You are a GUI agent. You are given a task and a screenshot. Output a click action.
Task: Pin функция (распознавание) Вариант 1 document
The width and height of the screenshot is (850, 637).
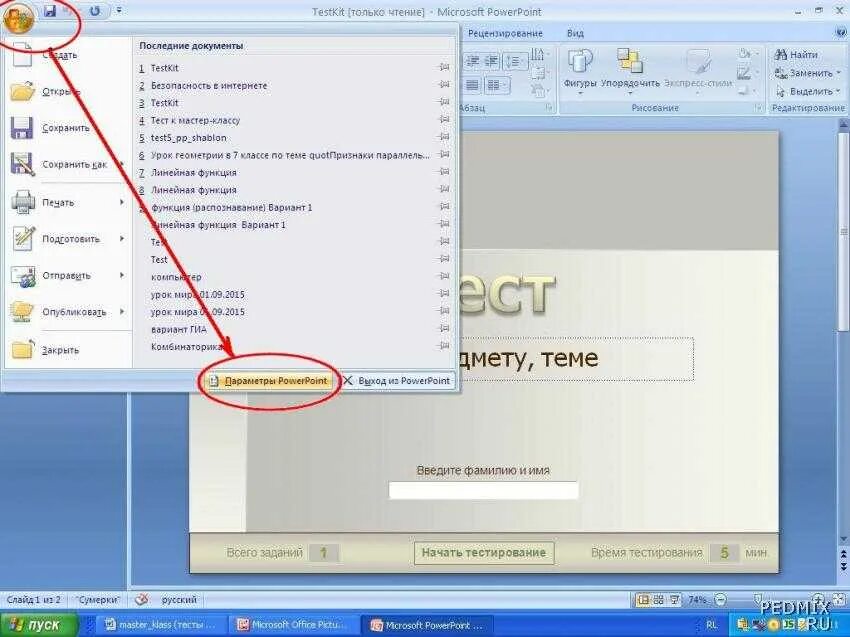[x=445, y=207]
